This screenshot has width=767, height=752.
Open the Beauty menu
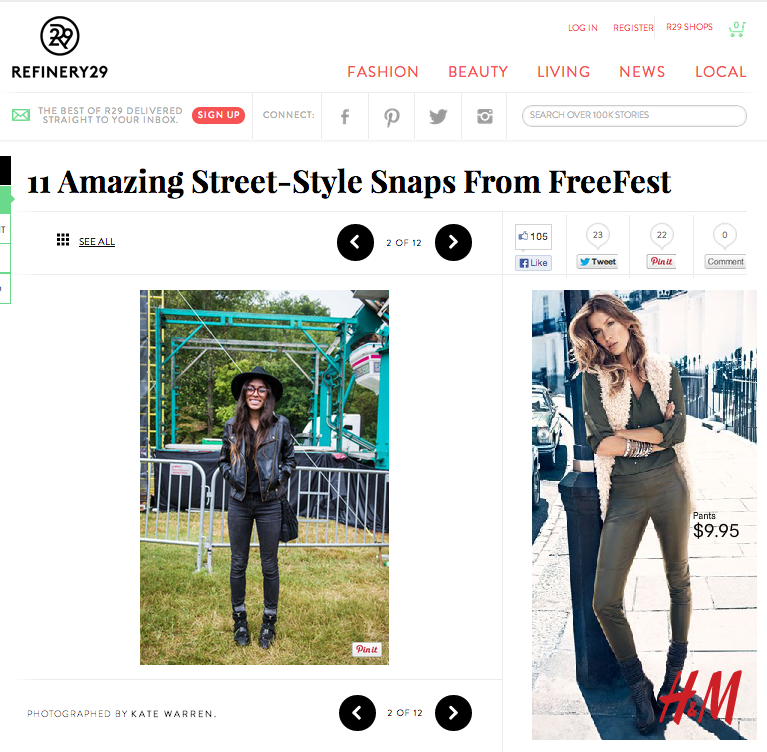[478, 72]
